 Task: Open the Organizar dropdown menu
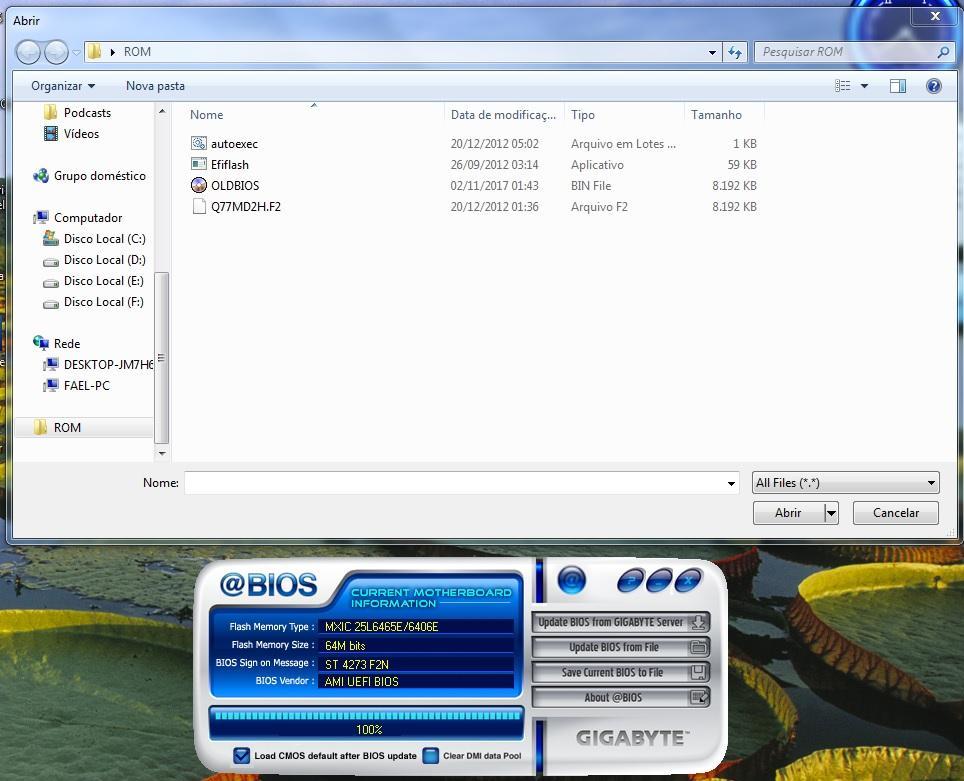63,86
